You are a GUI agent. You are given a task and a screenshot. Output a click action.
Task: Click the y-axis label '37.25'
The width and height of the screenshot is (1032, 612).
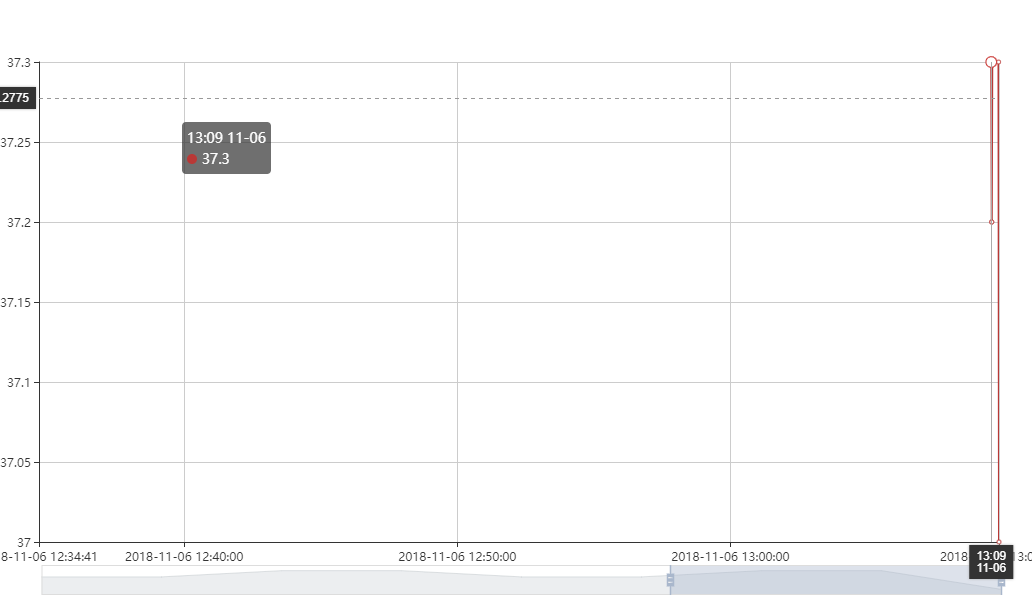pyautogui.click(x=16, y=143)
